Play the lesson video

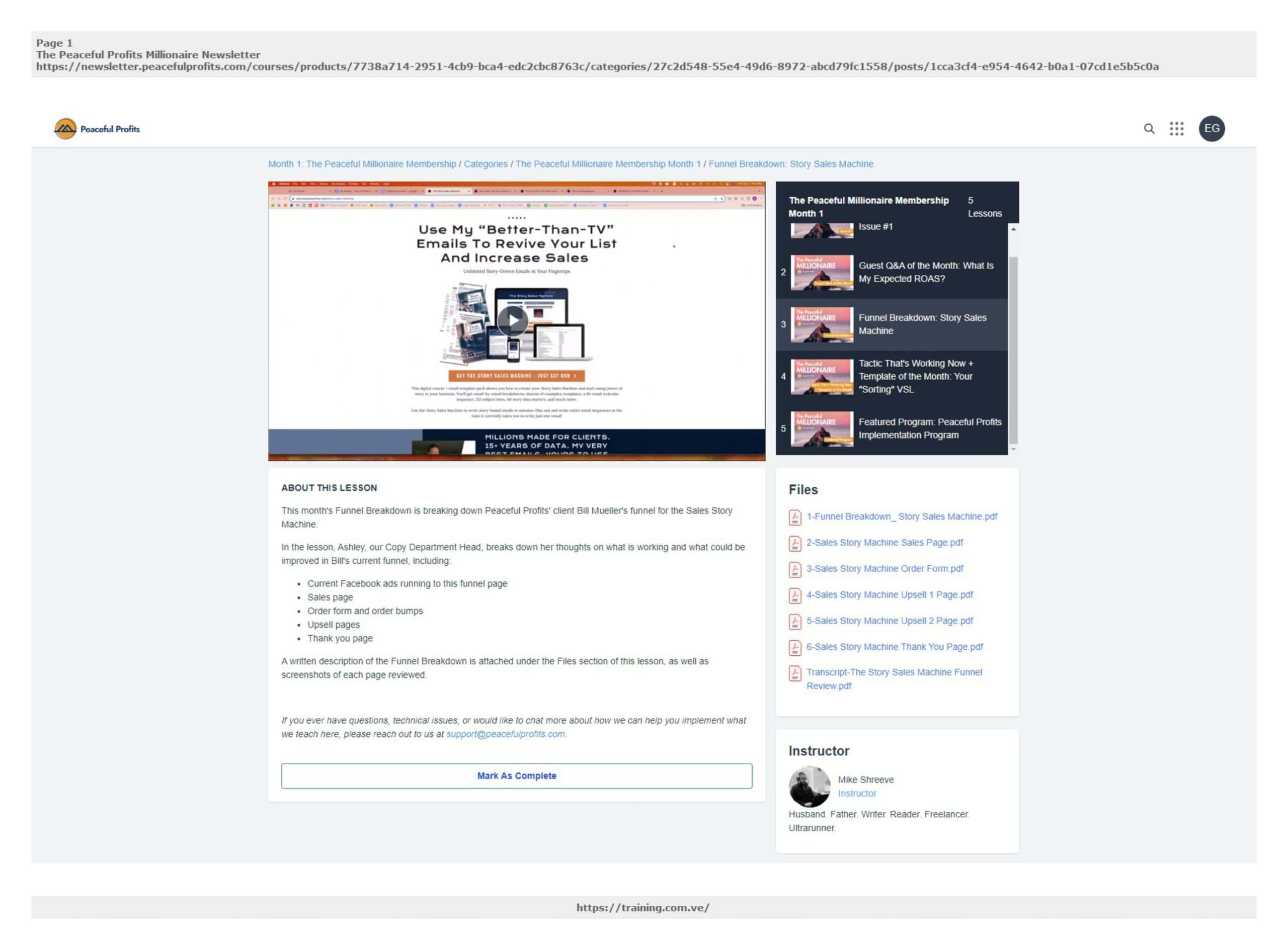tap(512, 321)
